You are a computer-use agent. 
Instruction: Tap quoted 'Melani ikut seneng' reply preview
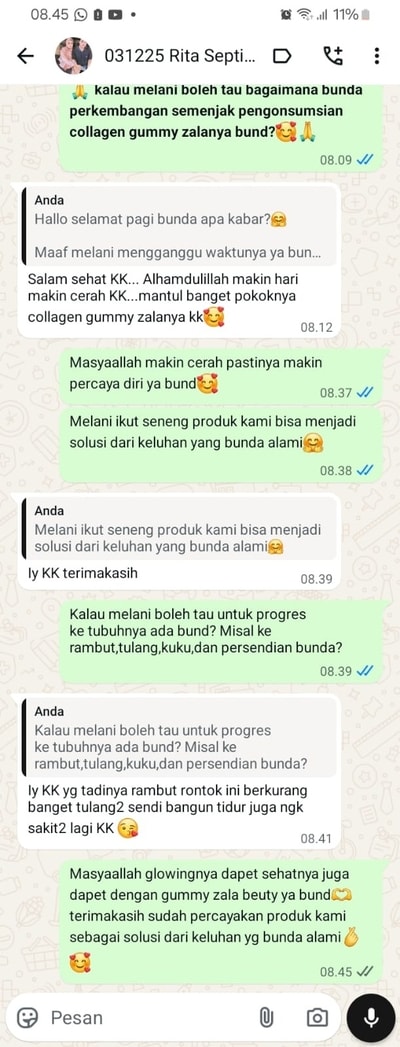coord(181,530)
